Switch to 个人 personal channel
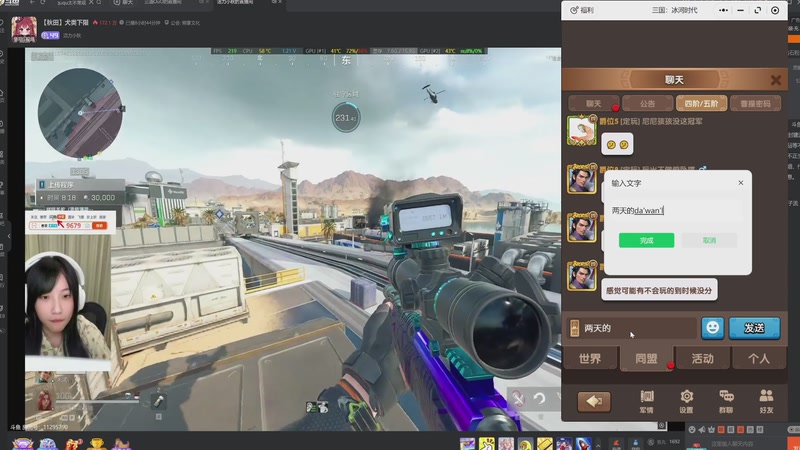Viewport: 800px width, 450px height. 759,359
